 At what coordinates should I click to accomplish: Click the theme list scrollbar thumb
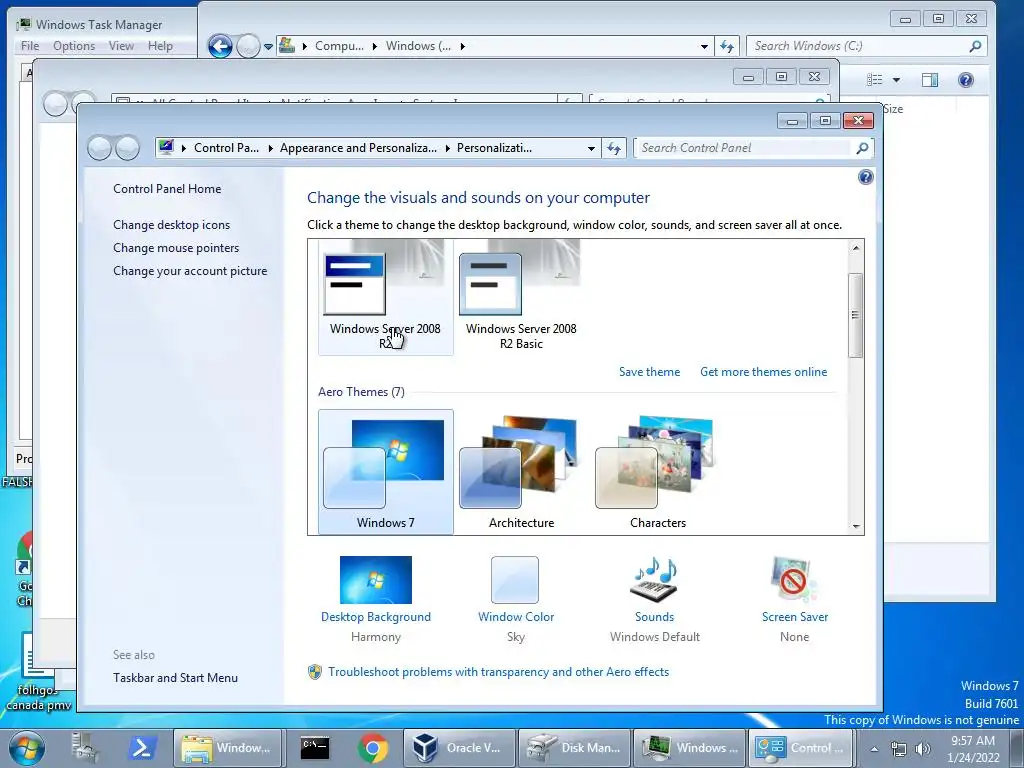[x=856, y=315]
